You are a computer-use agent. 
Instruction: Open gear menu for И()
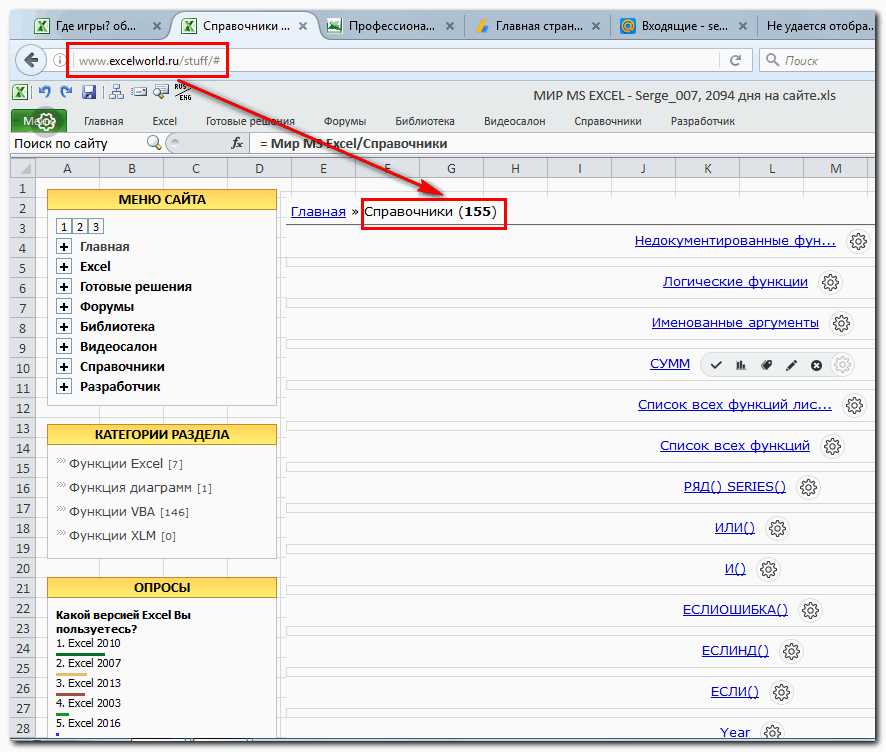pos(768,570)
